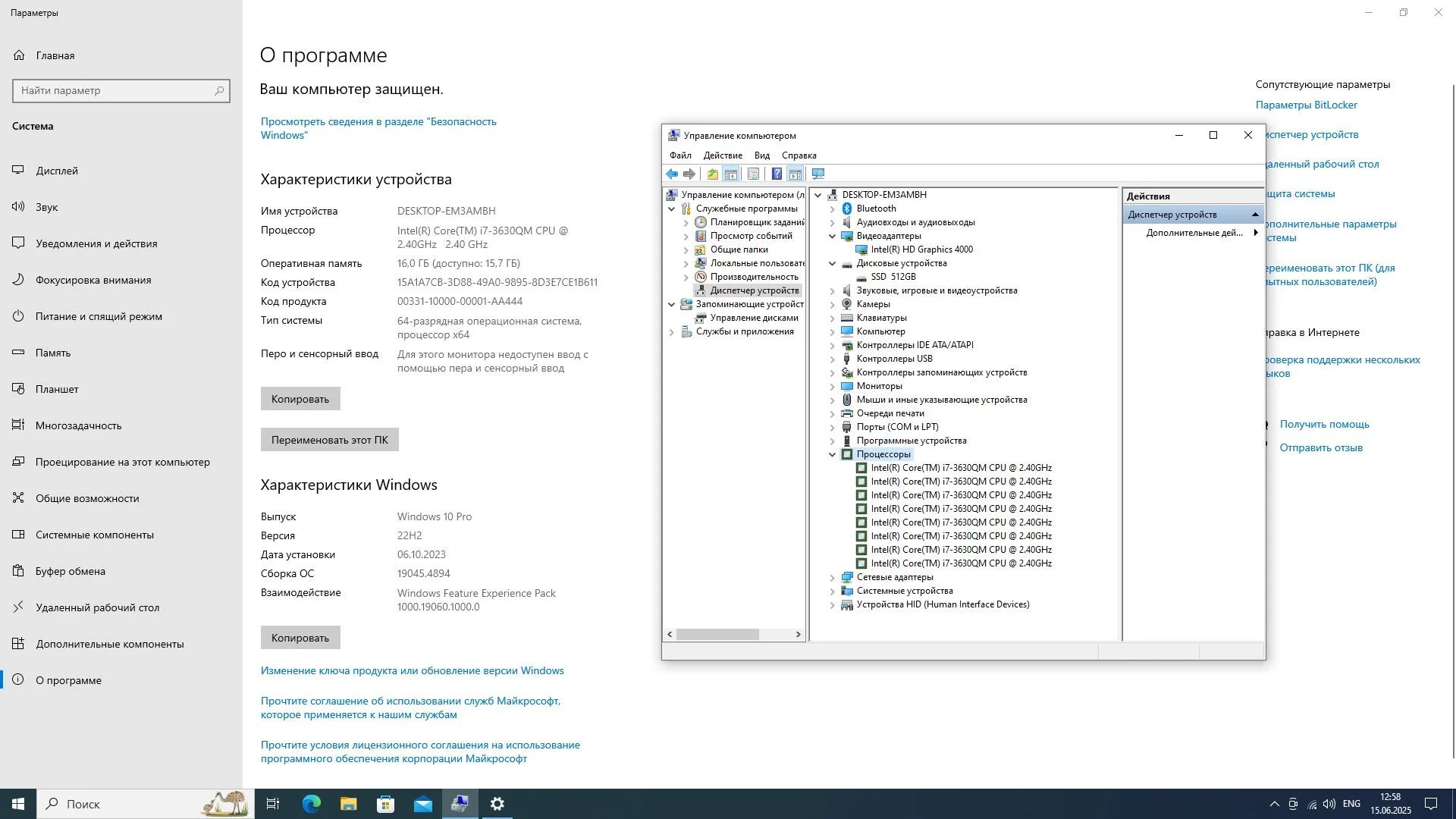The image size is (1456, 819).
Task: Click the Планировщик заданий clock icon
Action: click(x=701, y=222)
